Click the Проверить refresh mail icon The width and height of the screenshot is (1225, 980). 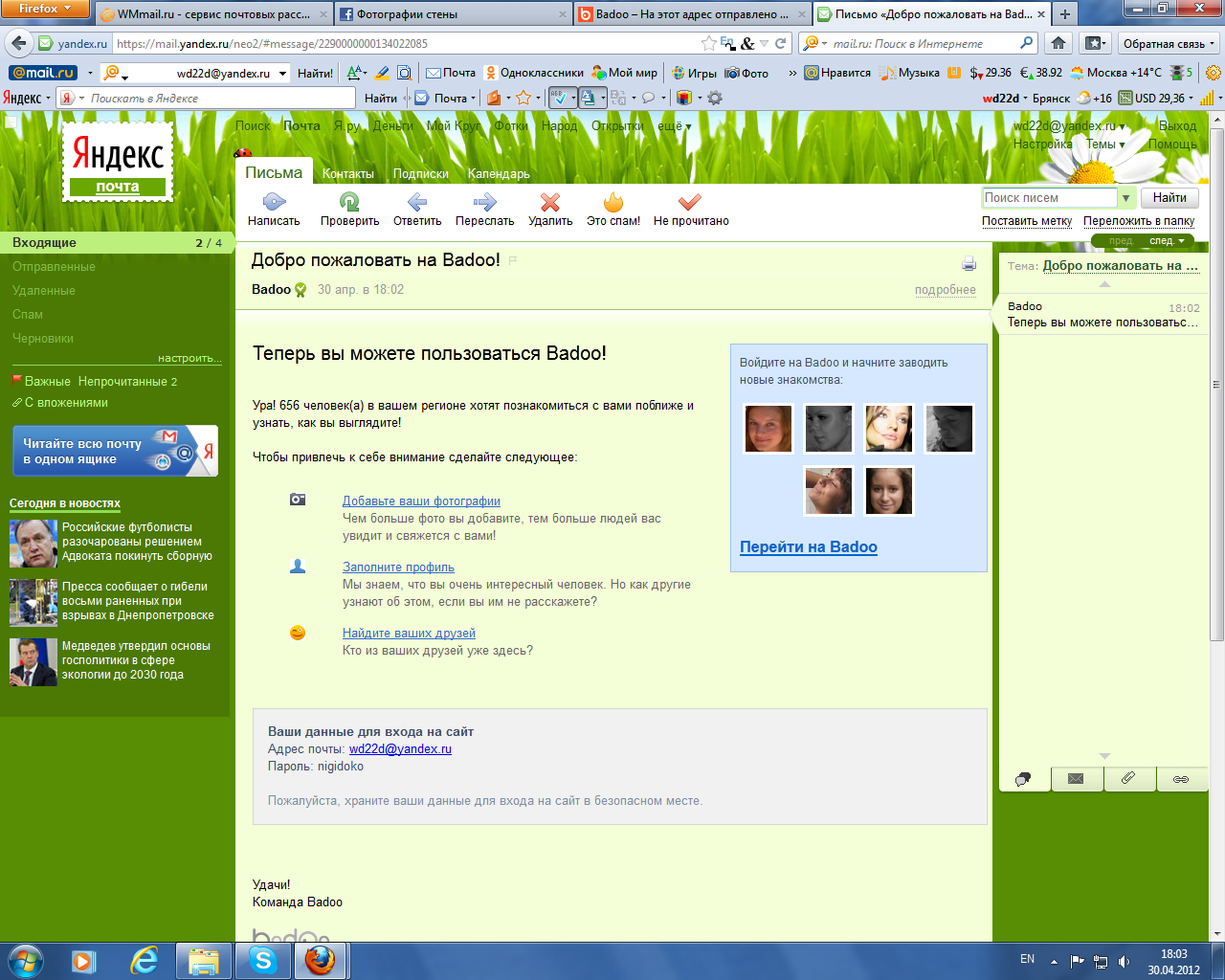point(349,201)
